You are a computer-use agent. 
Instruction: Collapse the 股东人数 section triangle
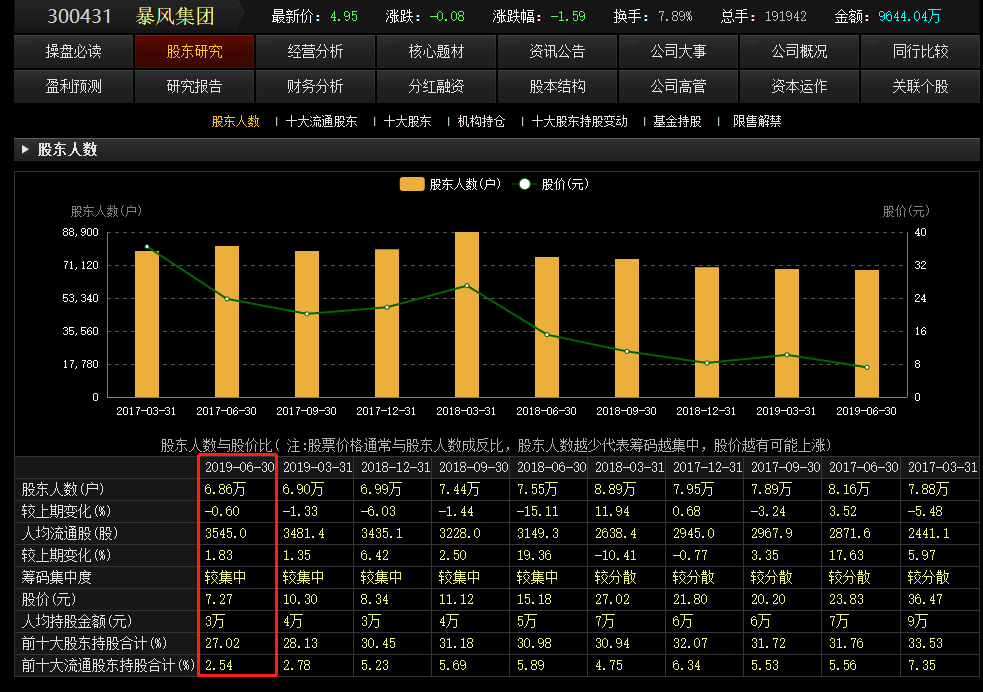24,150
